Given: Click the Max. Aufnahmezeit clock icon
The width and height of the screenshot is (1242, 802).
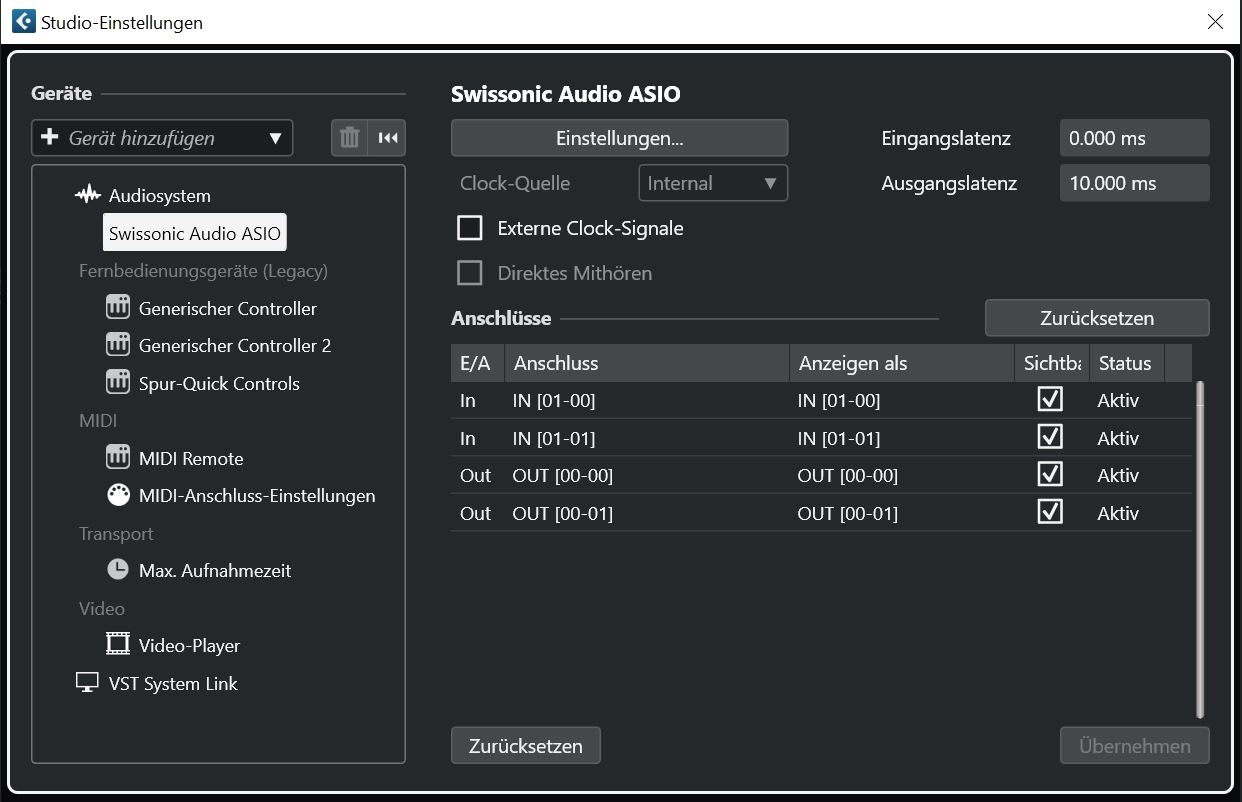Looking at the screenshot, I should [x=118, y=570].
